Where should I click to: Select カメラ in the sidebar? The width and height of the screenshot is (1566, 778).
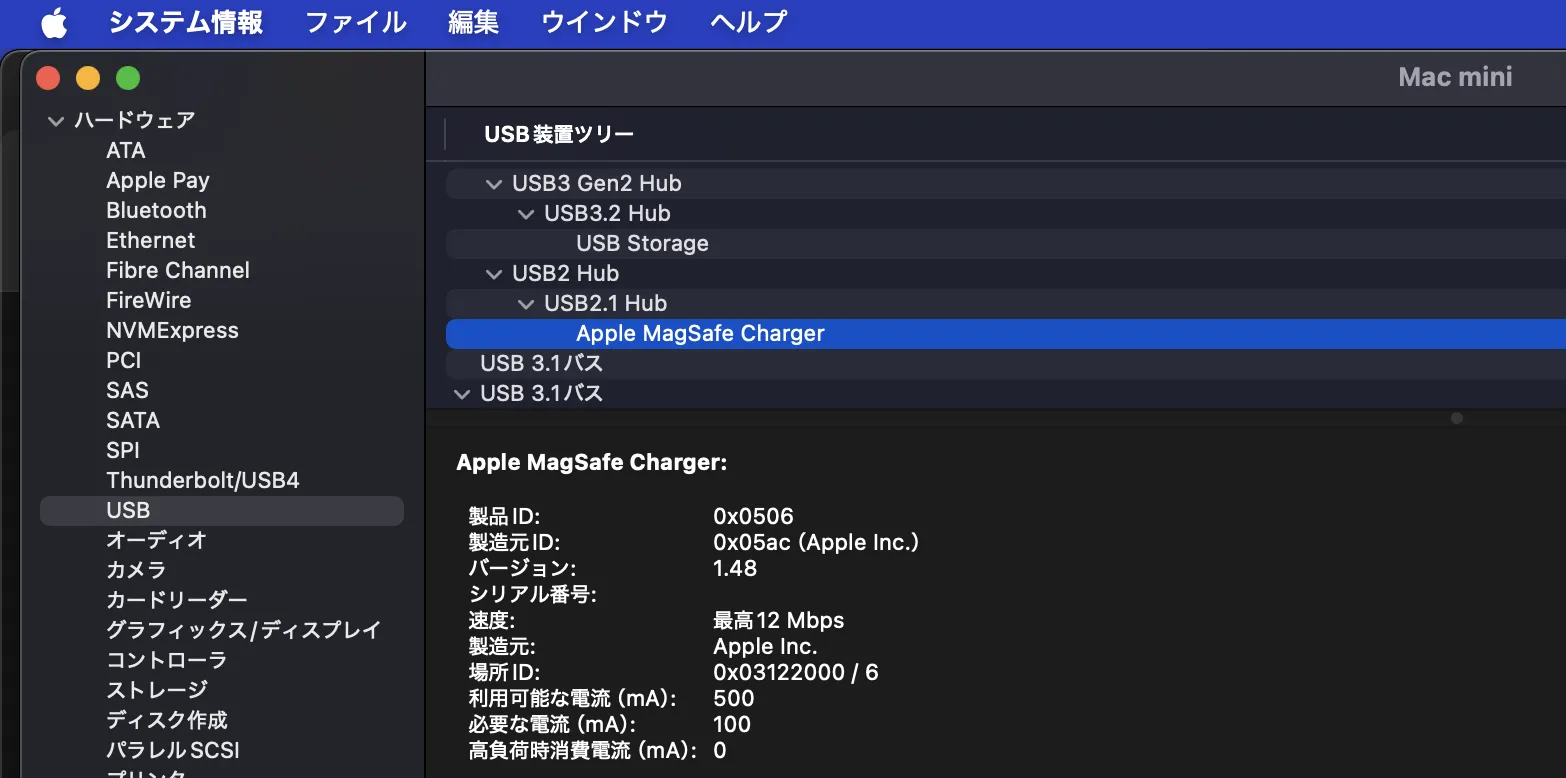click(136, 570)
